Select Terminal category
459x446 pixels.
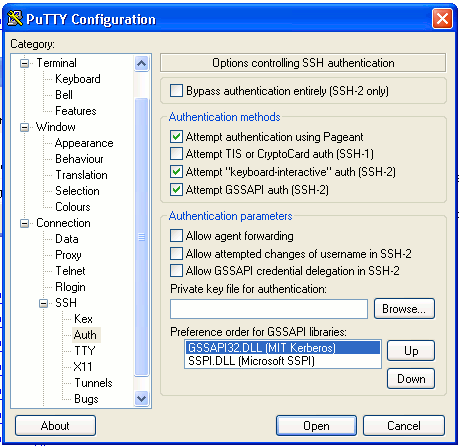click(56, 63)
